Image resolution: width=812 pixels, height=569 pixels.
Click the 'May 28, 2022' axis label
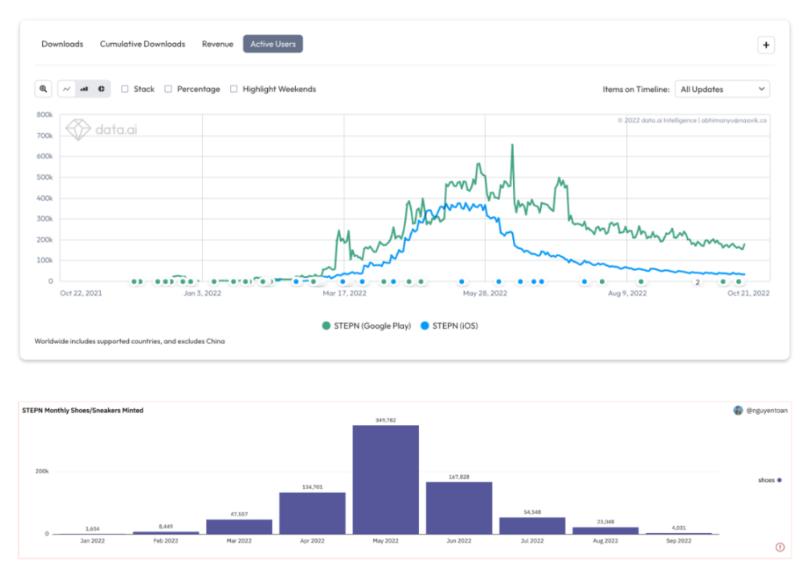click(485, 293)
